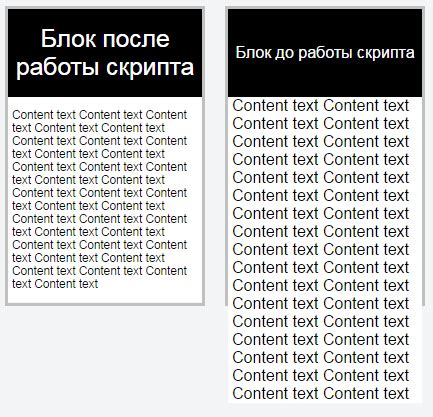Click the word 'после' in left header
433x417 pixels.
136,39
